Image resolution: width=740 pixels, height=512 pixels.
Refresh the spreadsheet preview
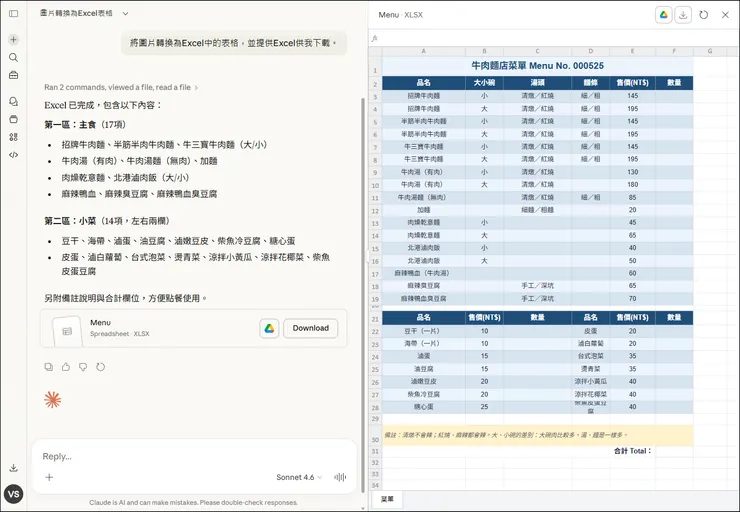(704, 15)
